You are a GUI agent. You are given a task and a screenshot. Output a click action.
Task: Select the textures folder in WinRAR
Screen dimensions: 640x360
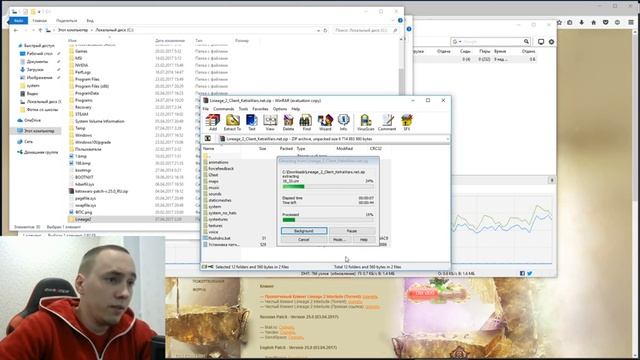[215, 225]
